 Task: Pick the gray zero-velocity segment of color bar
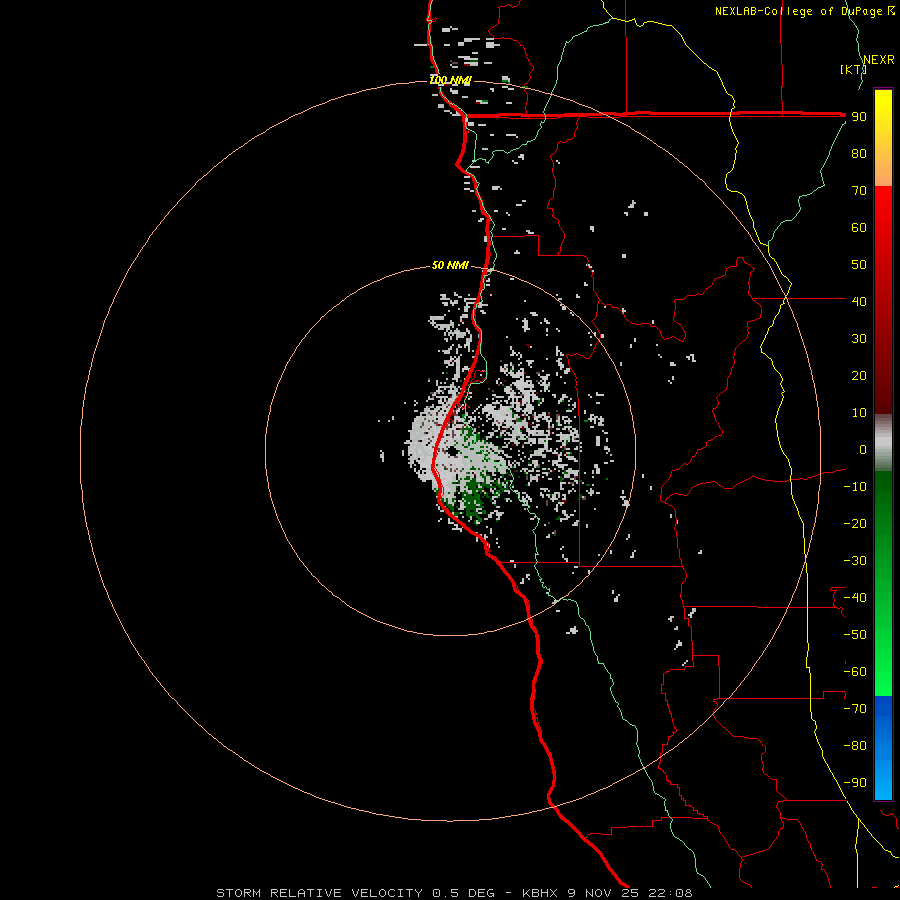coord(883,443)
